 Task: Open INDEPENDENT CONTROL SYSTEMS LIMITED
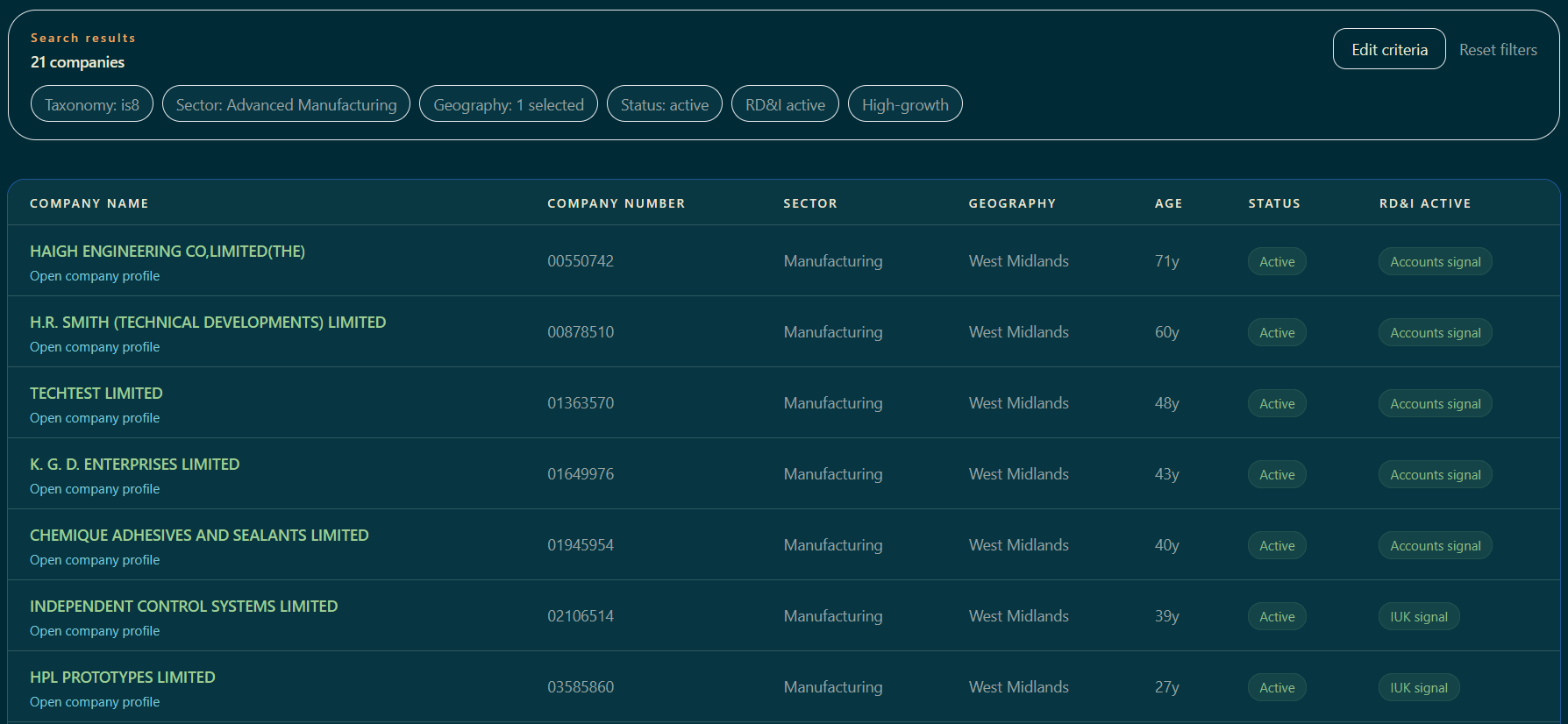184,607
